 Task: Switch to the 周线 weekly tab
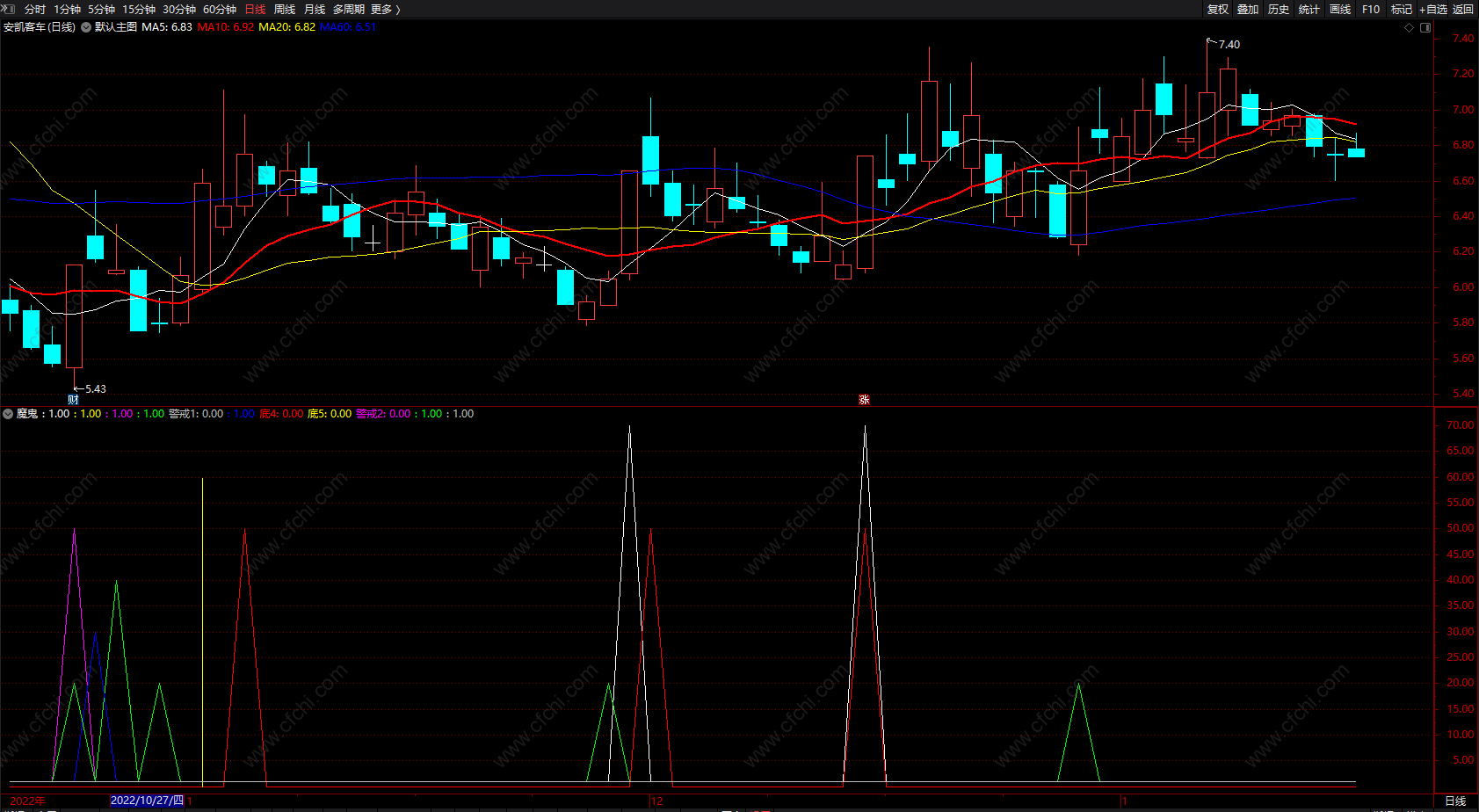[285, 9]
